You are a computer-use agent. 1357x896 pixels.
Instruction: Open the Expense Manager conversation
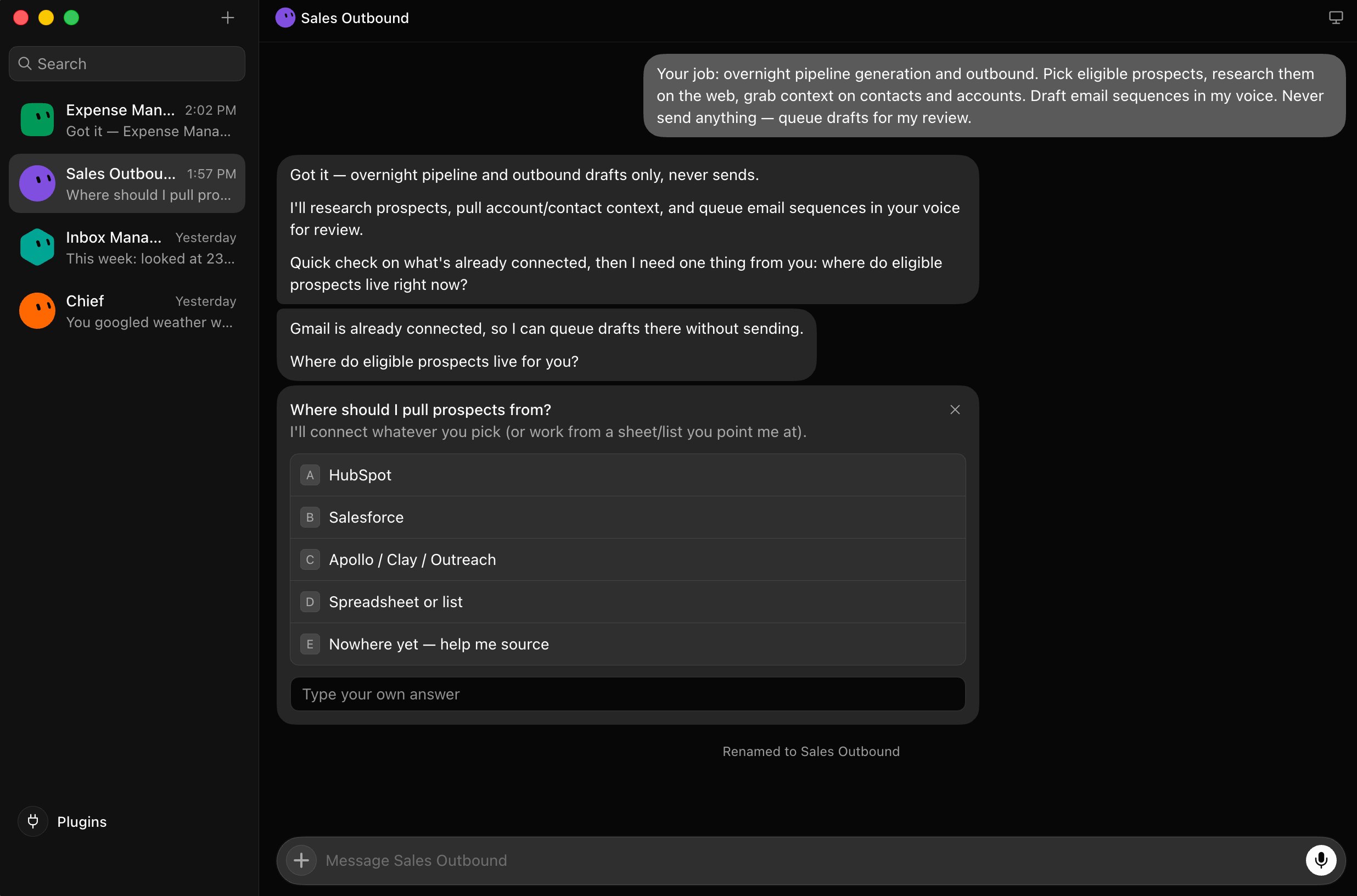pos(127,120)
